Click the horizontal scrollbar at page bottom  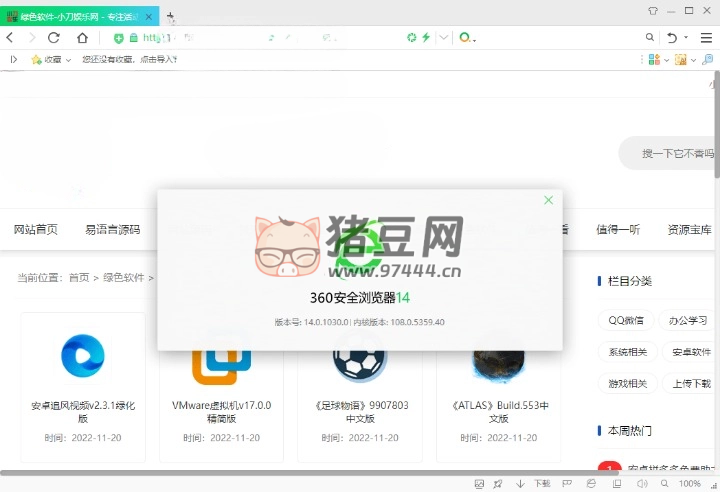300,472
